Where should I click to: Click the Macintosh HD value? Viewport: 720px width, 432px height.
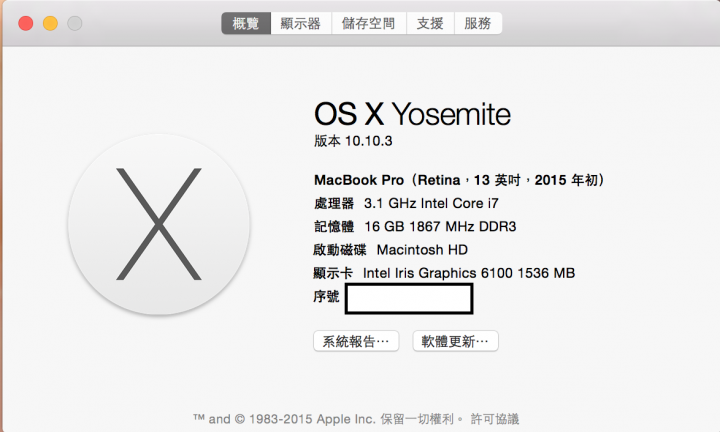click(422, 250)
